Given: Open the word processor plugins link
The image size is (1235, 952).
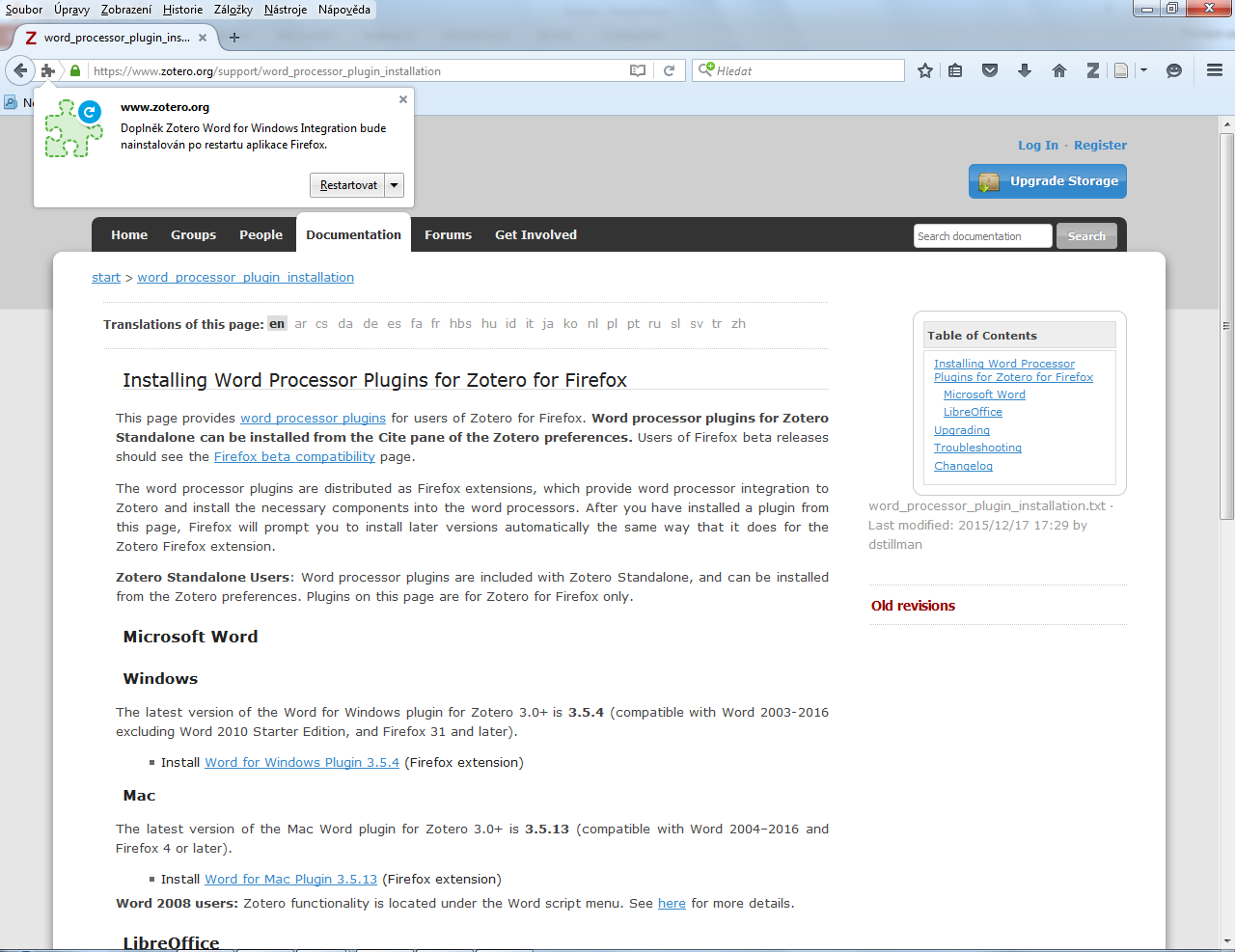Looking at the screenshot, I should (x=313, y=419).
